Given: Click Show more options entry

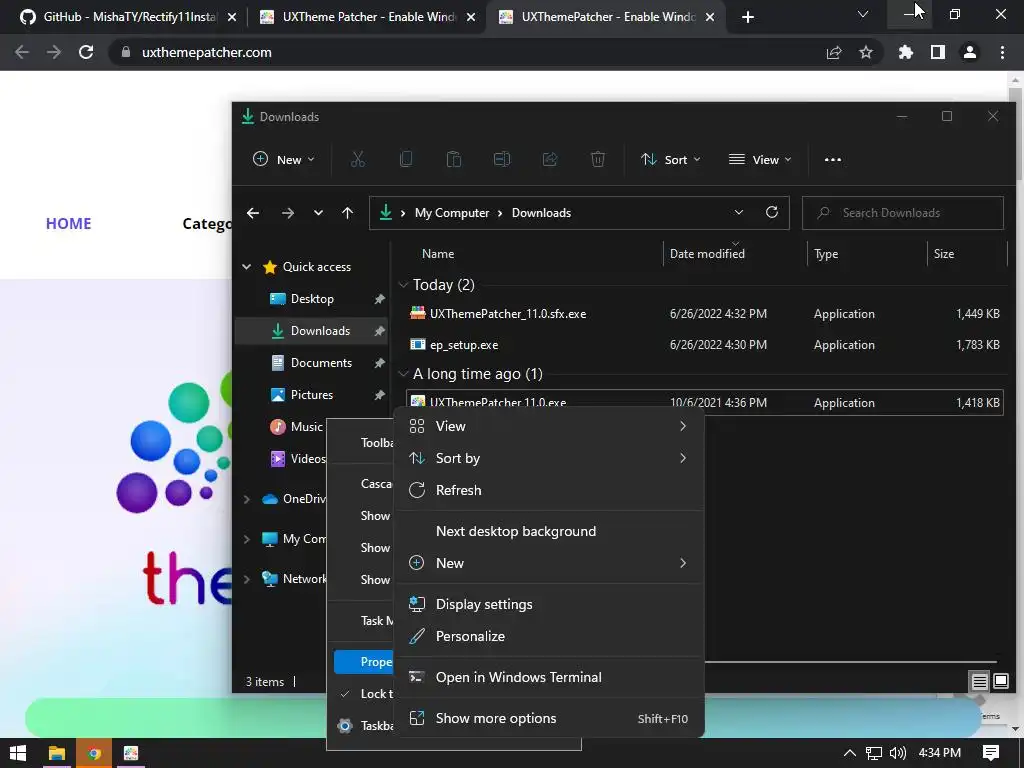Looking at the screenshot, I should (549, 718).
